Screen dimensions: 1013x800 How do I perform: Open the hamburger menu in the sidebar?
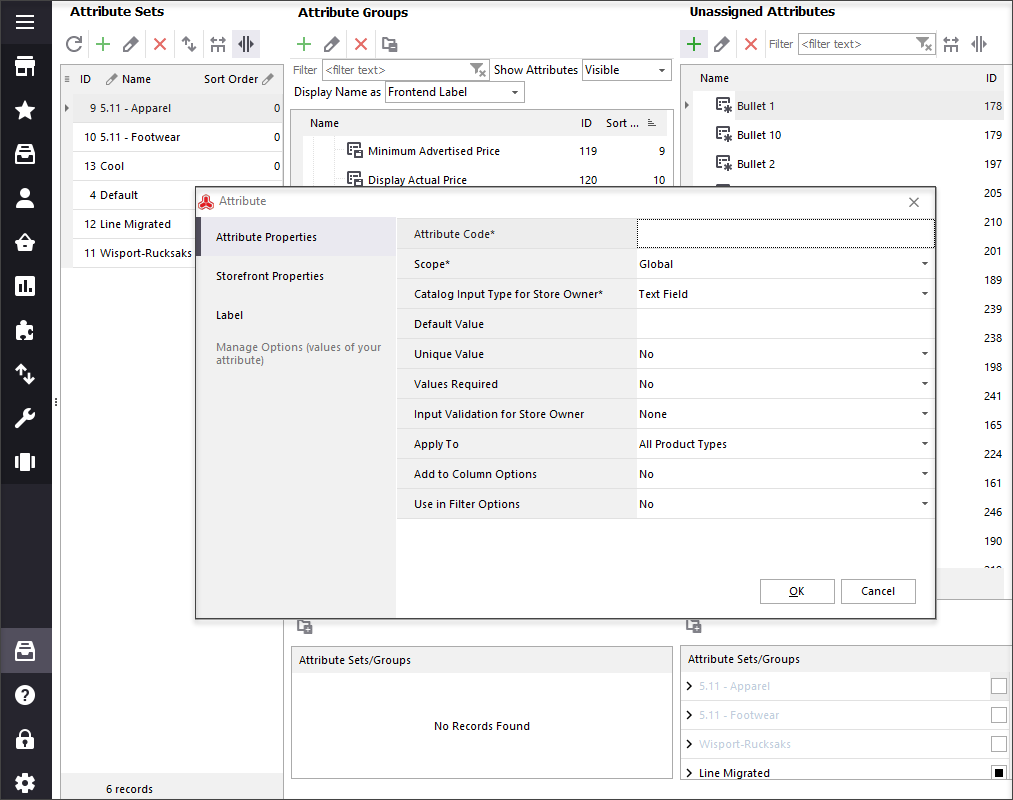tap(25, 23)
